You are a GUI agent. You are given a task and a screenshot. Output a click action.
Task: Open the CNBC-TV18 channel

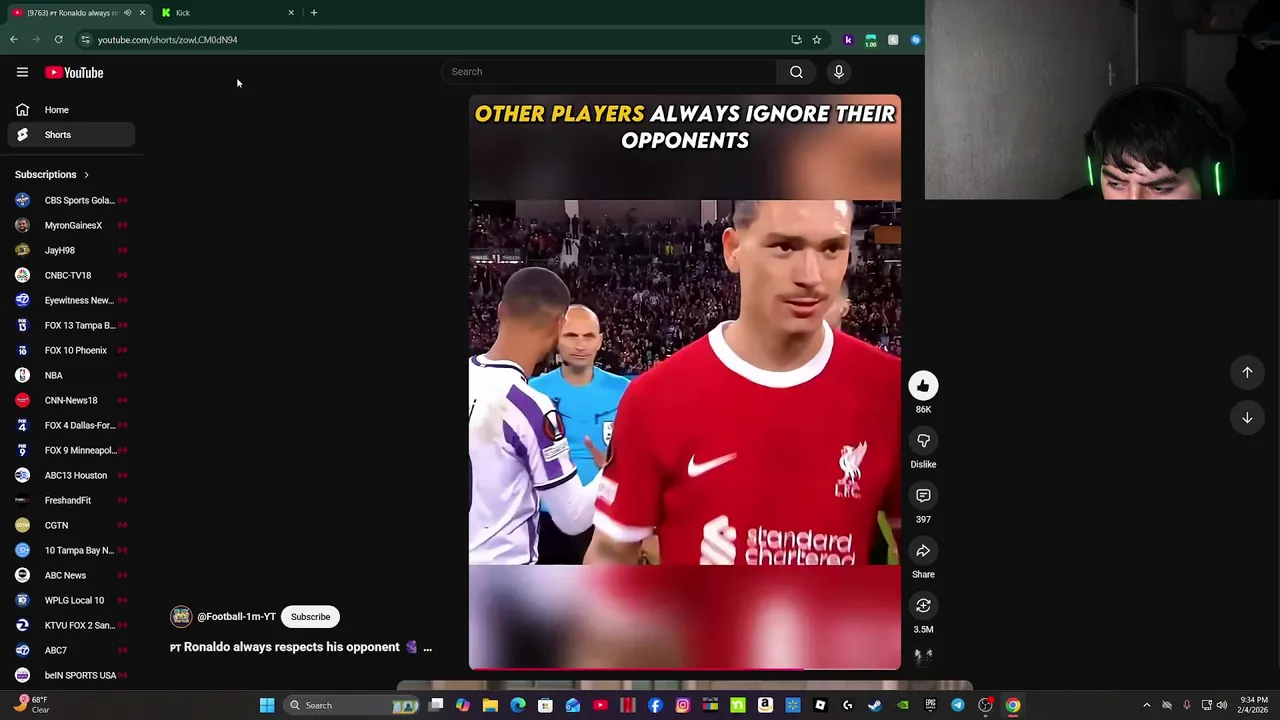pyautogui.click(x=70, y=275)
